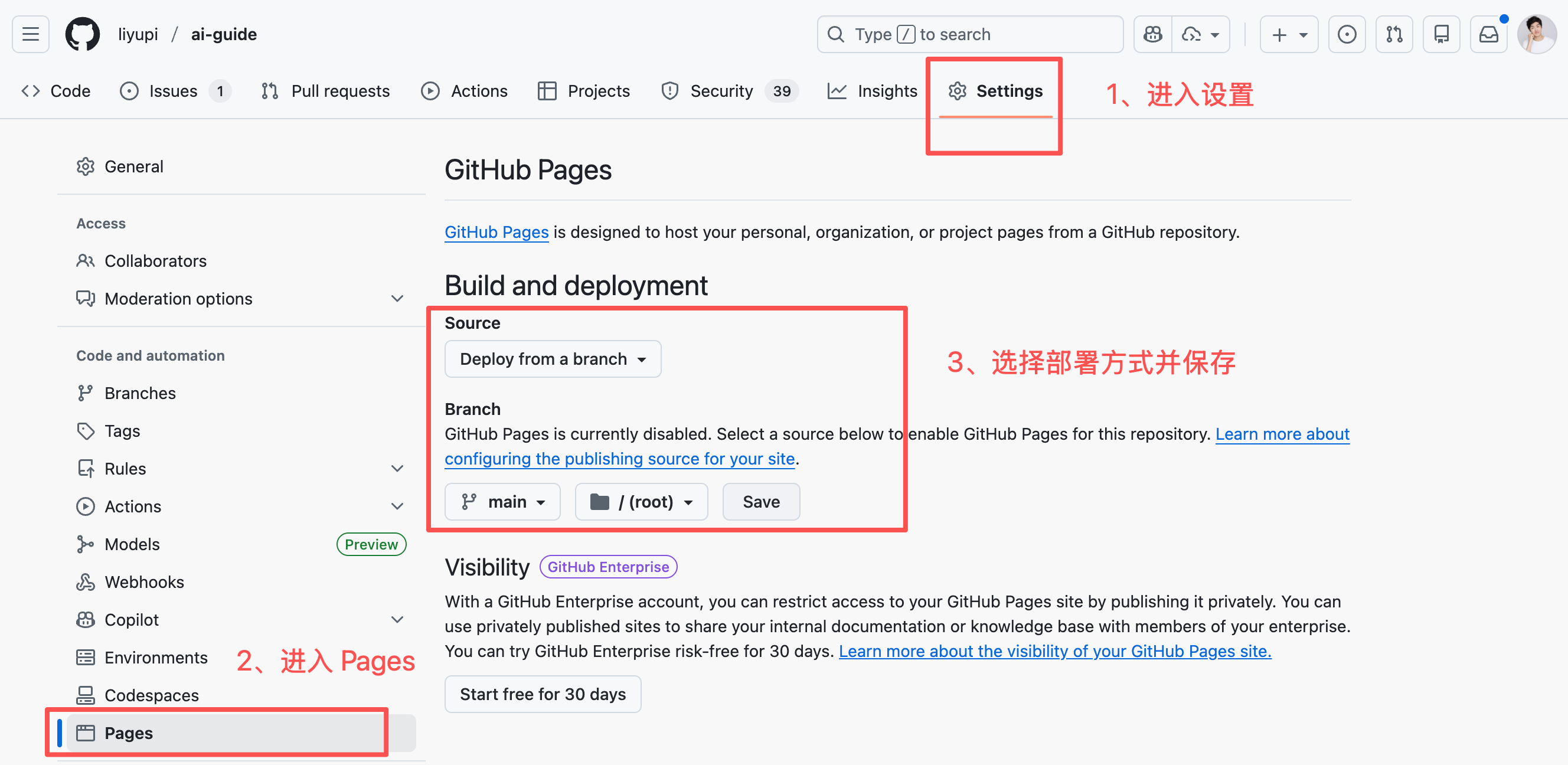The height and width of the screenshot is (765, 1568).
Task: Open the / (root) folder dropdown
Action: pos(641,502)
